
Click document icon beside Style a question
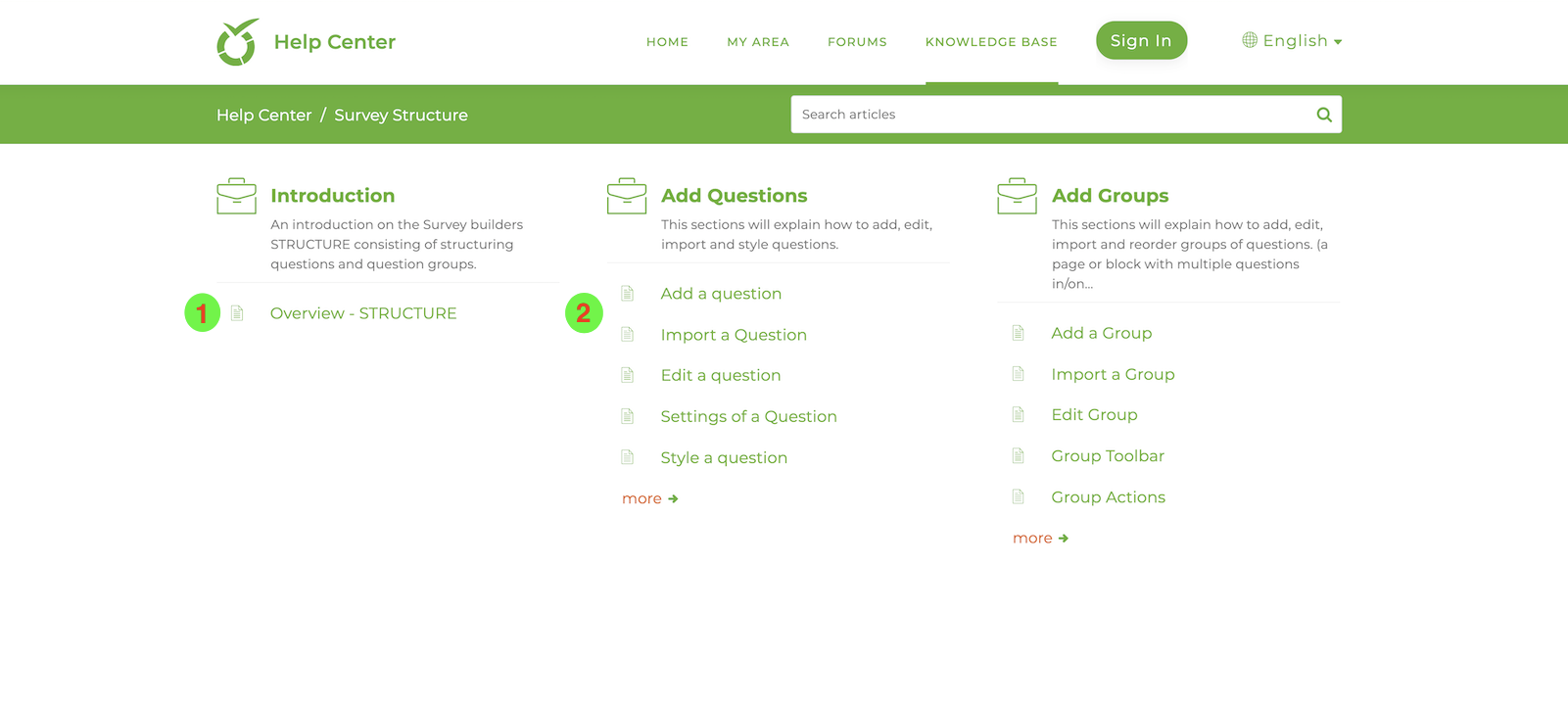tap(628, 457)
